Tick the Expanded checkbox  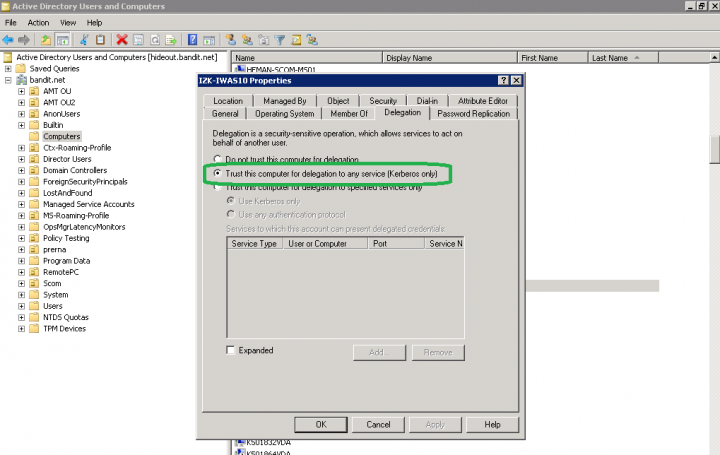pos(232,351)
